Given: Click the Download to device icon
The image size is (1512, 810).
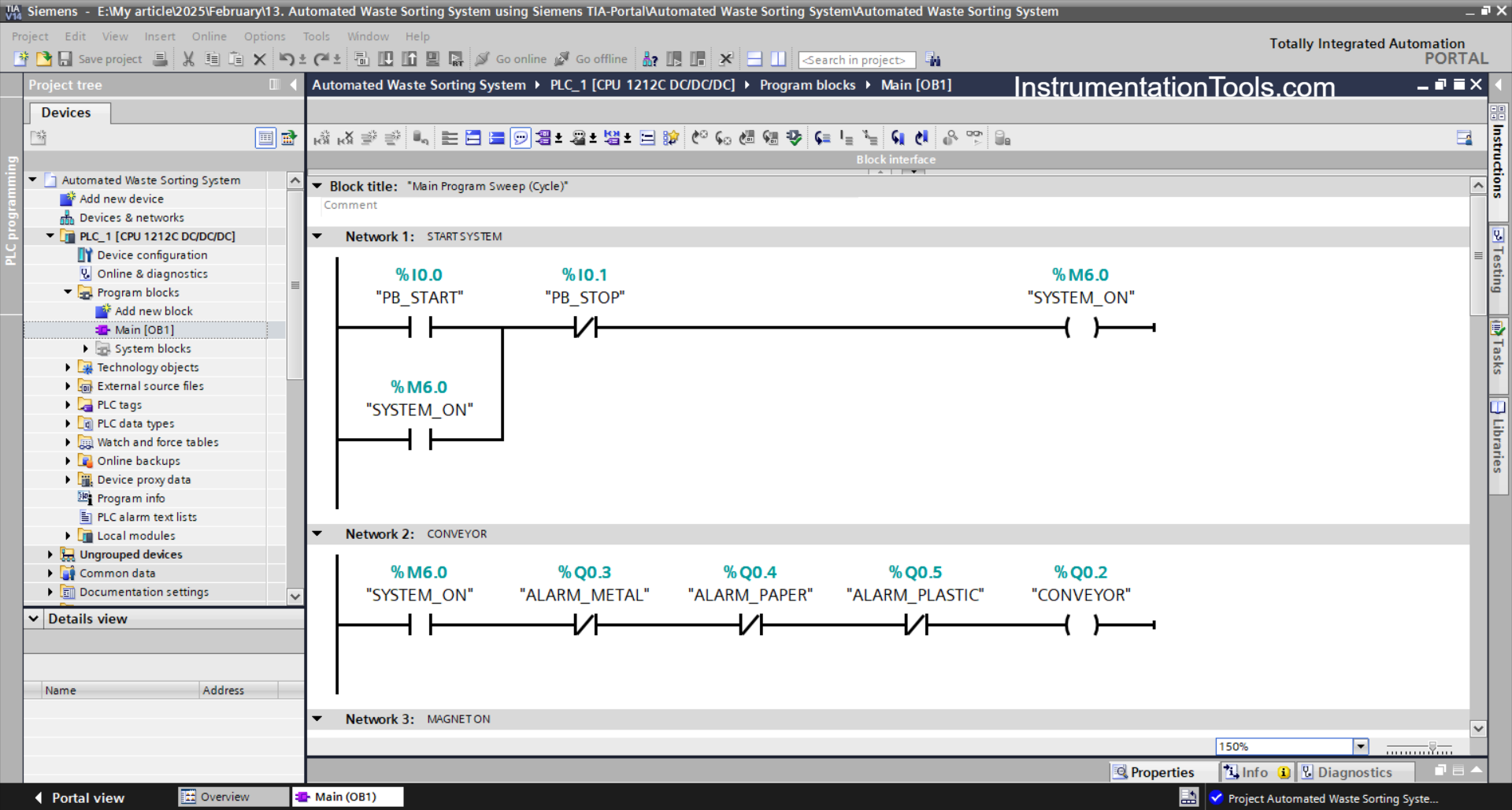Looking at the screenshot, I should (386, 59).
